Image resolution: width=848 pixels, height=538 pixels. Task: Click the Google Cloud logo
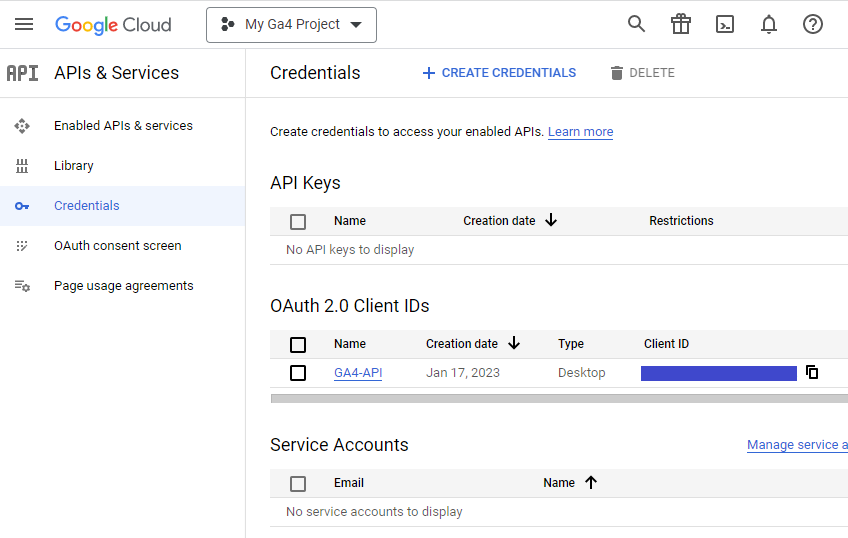coord(113,25)
